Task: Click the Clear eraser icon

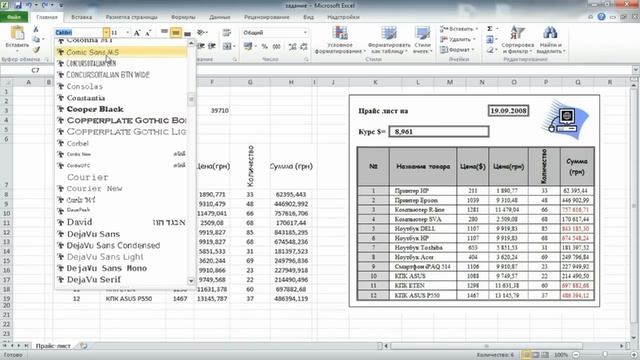Action: pos(490,50)
